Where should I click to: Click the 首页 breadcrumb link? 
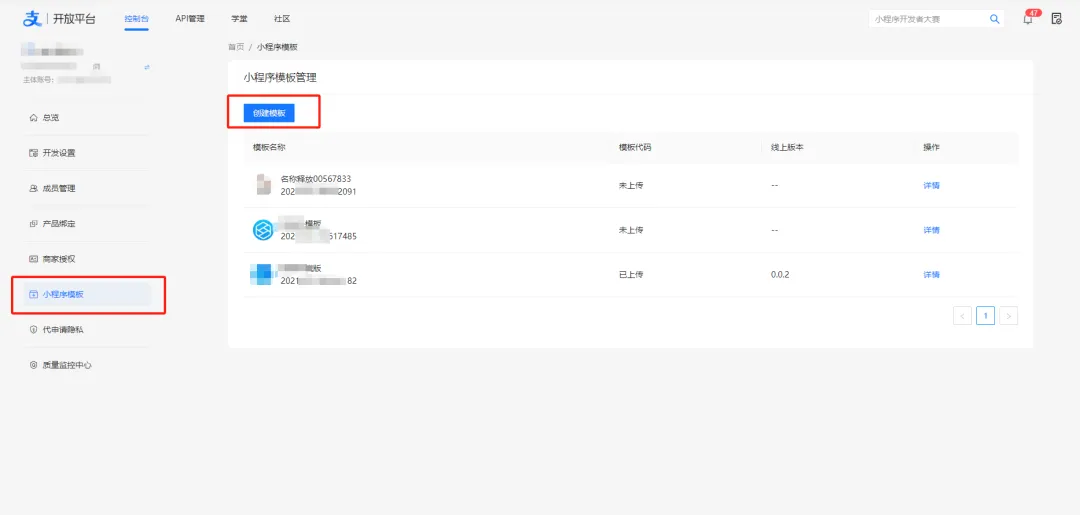pos(236,47)
